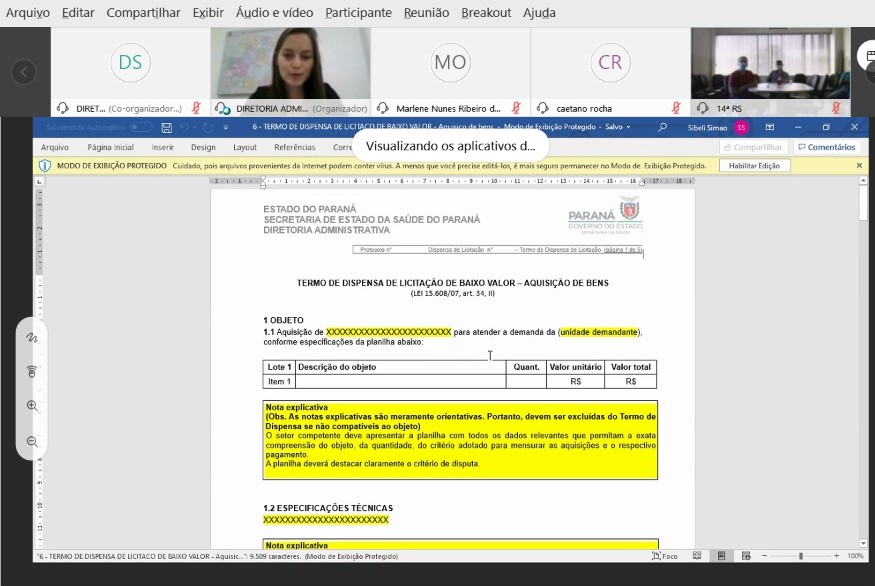The height and width of the screenshot is (586, 875).
Task: Open the Referências ribbon tab
Action: pyautogui.click(x=294, y=147)
